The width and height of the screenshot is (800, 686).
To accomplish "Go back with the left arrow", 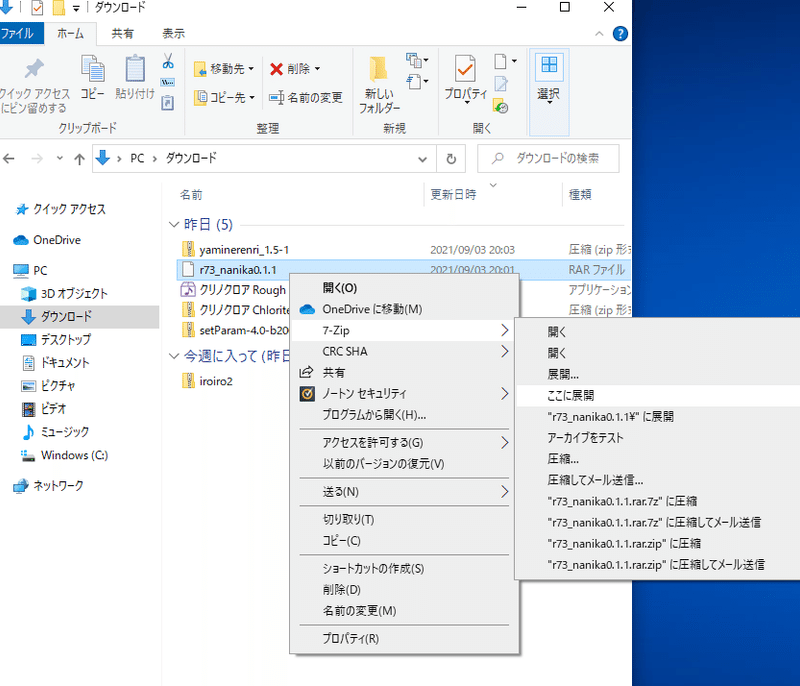I will (9, 159).
